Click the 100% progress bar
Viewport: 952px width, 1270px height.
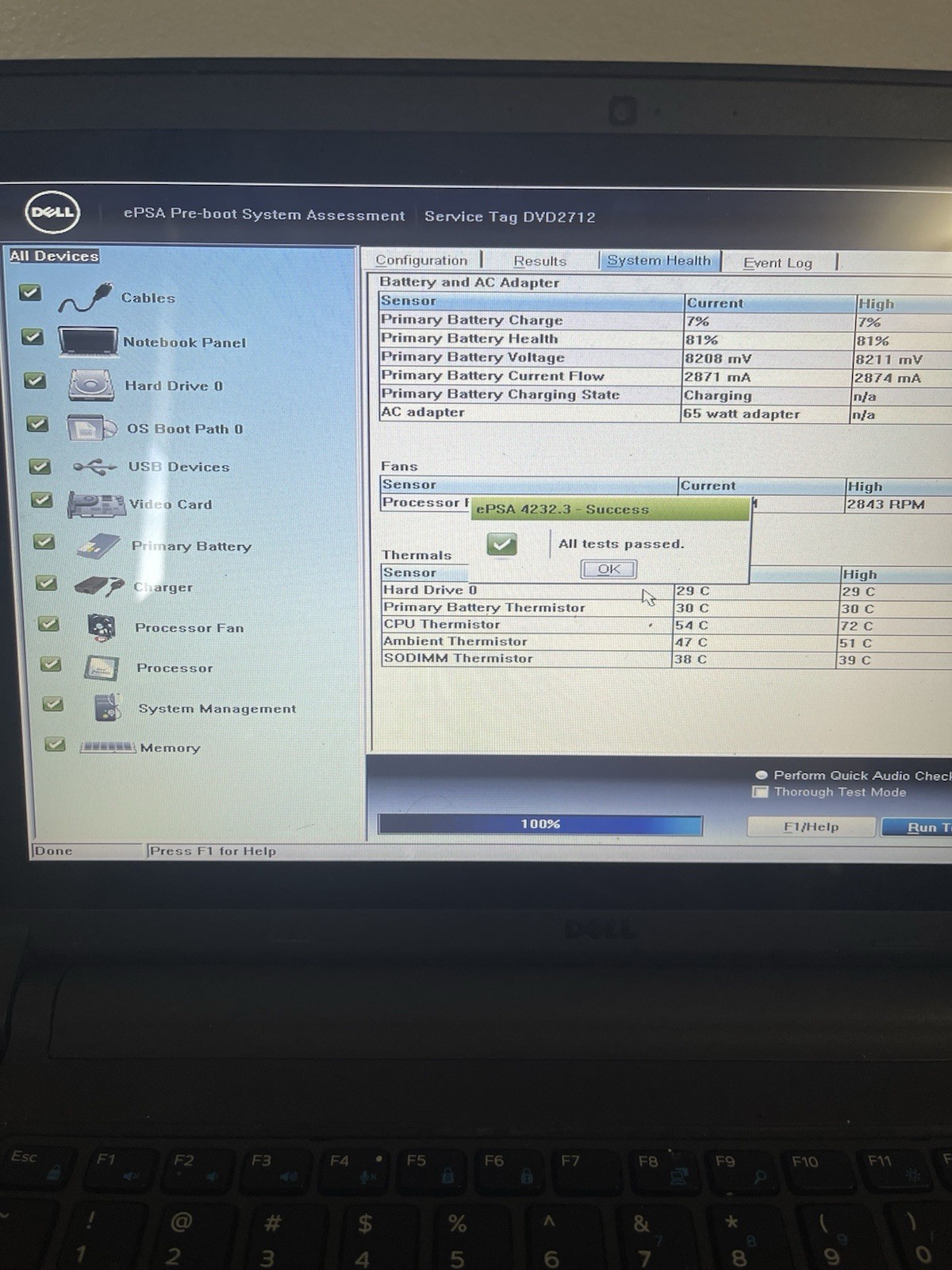point(540,825)
